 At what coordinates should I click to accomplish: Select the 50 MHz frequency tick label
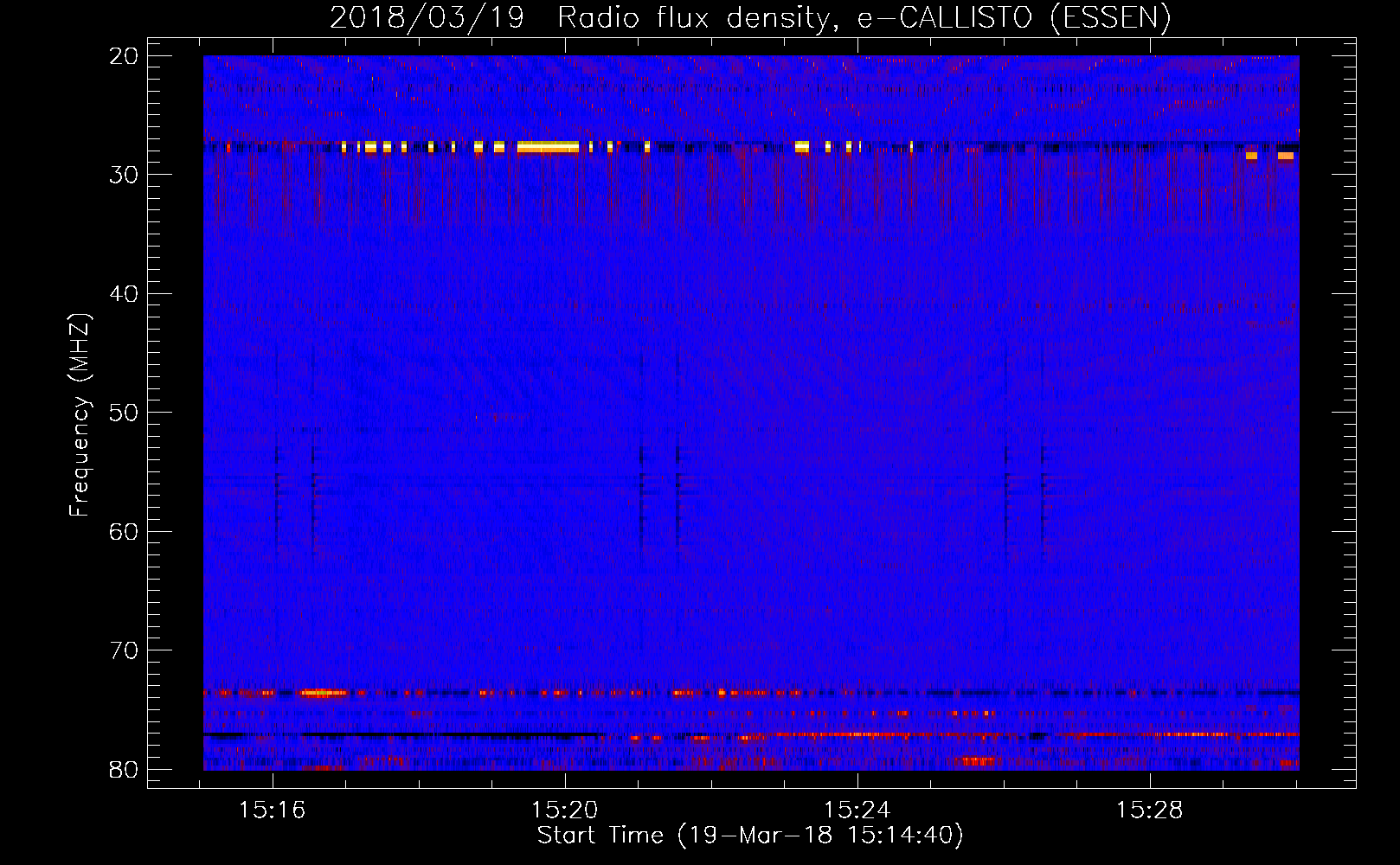125,413
